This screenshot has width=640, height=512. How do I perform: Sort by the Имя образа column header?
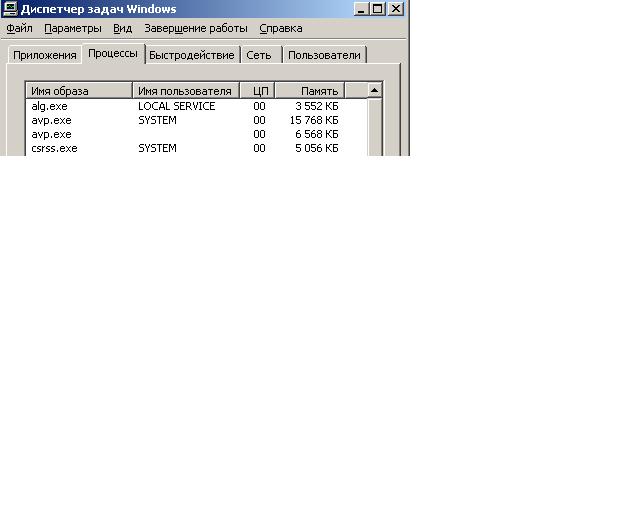click(79, 91)
